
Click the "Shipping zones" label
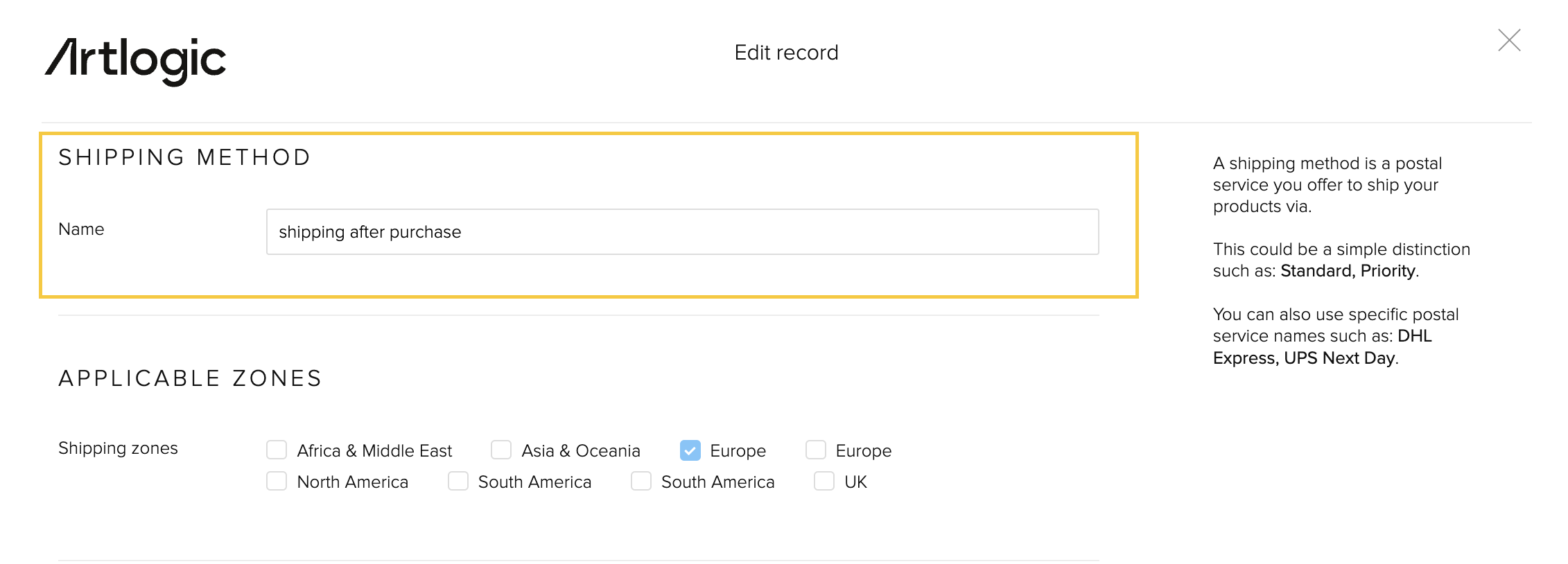[118, 448]
